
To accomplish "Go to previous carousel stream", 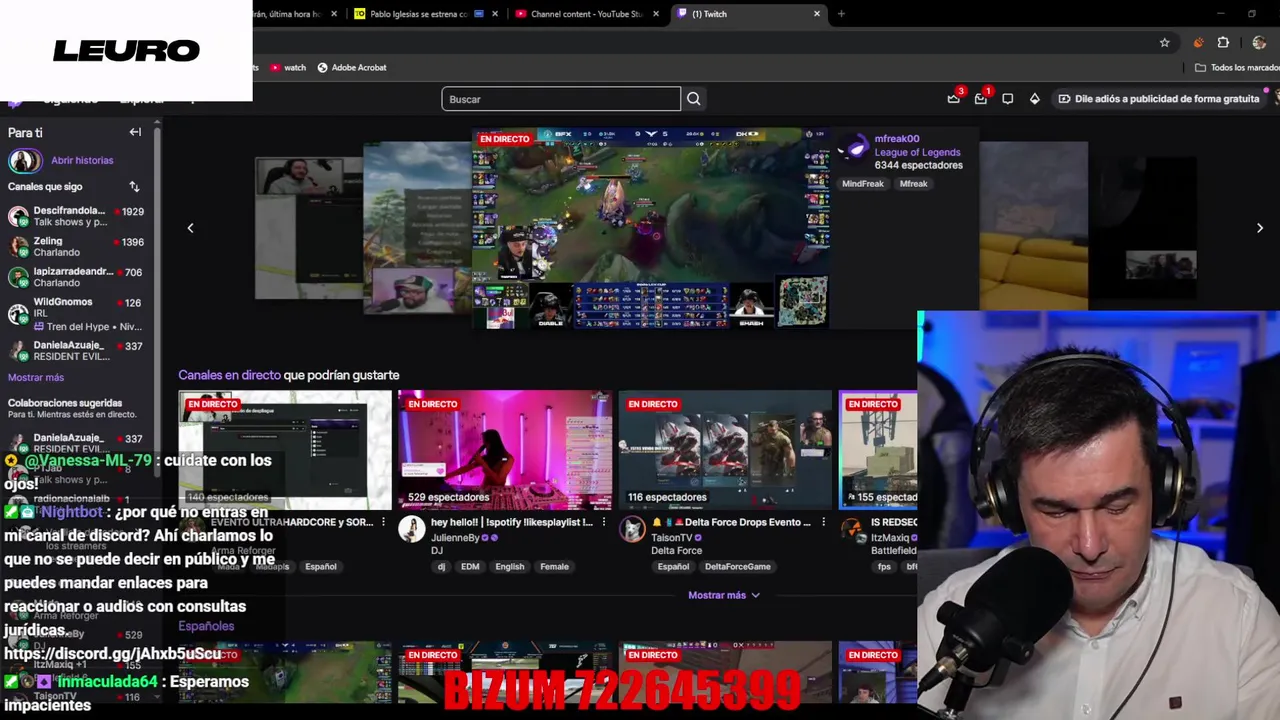I will 190,228.
